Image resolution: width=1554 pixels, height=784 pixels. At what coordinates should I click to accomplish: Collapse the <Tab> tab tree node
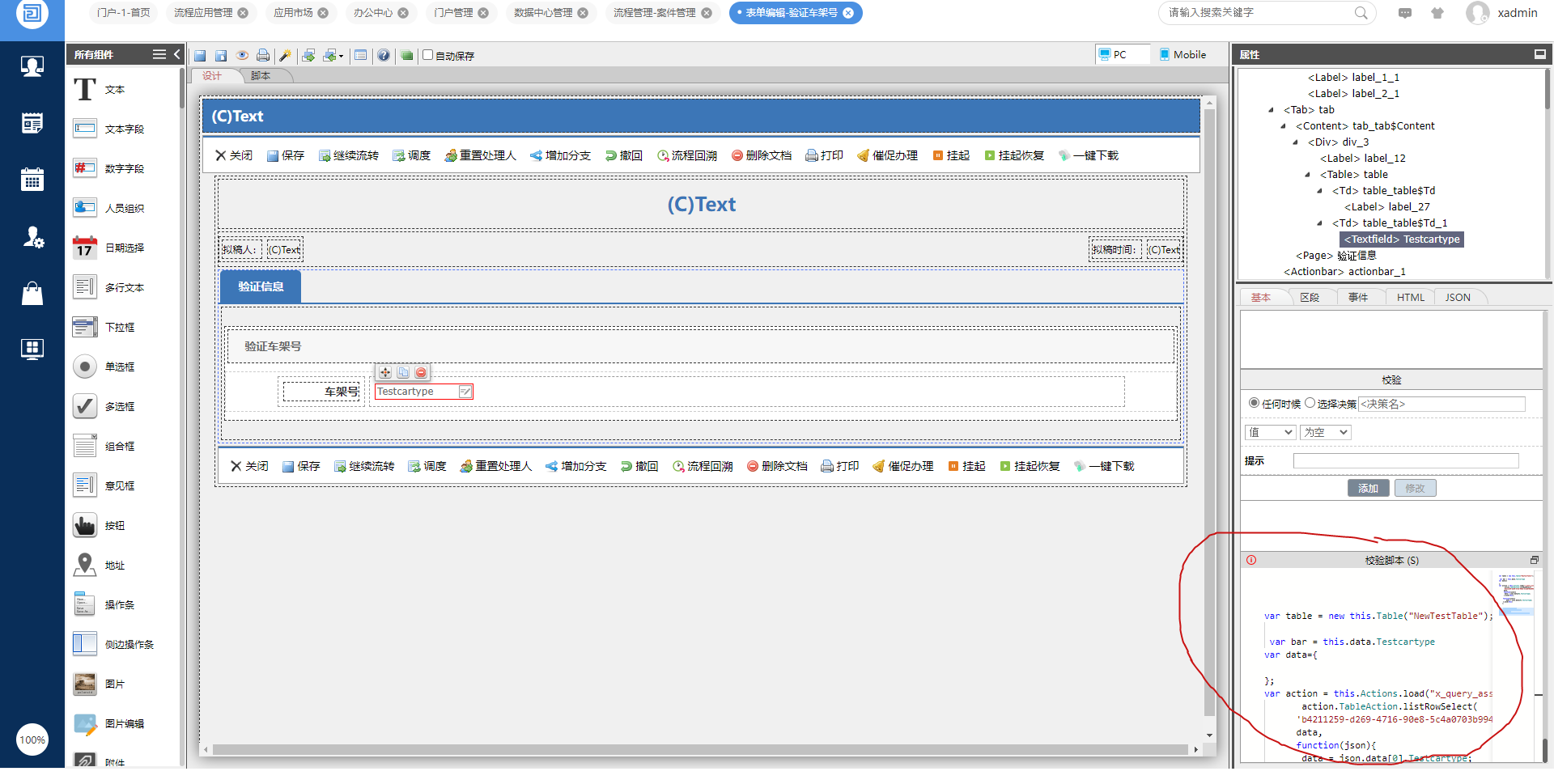[x=1272, y=110]
